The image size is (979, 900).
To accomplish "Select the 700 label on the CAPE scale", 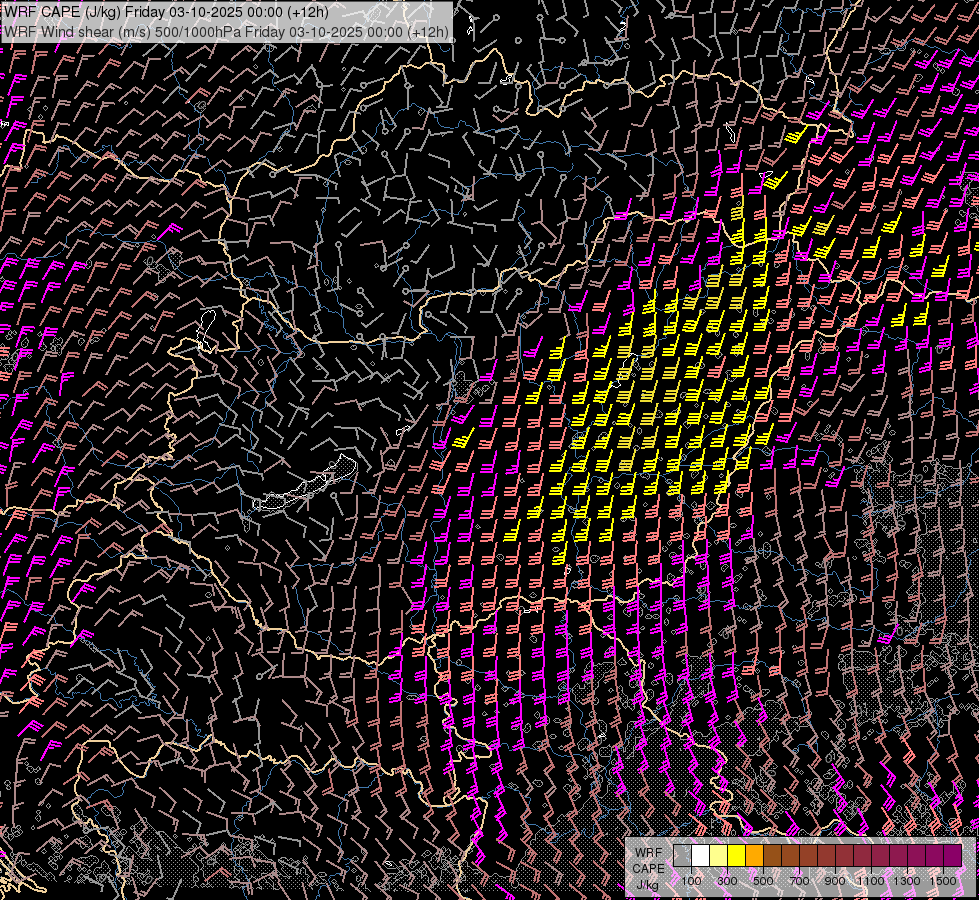I will pyautogui.click(x=799, y=881).
